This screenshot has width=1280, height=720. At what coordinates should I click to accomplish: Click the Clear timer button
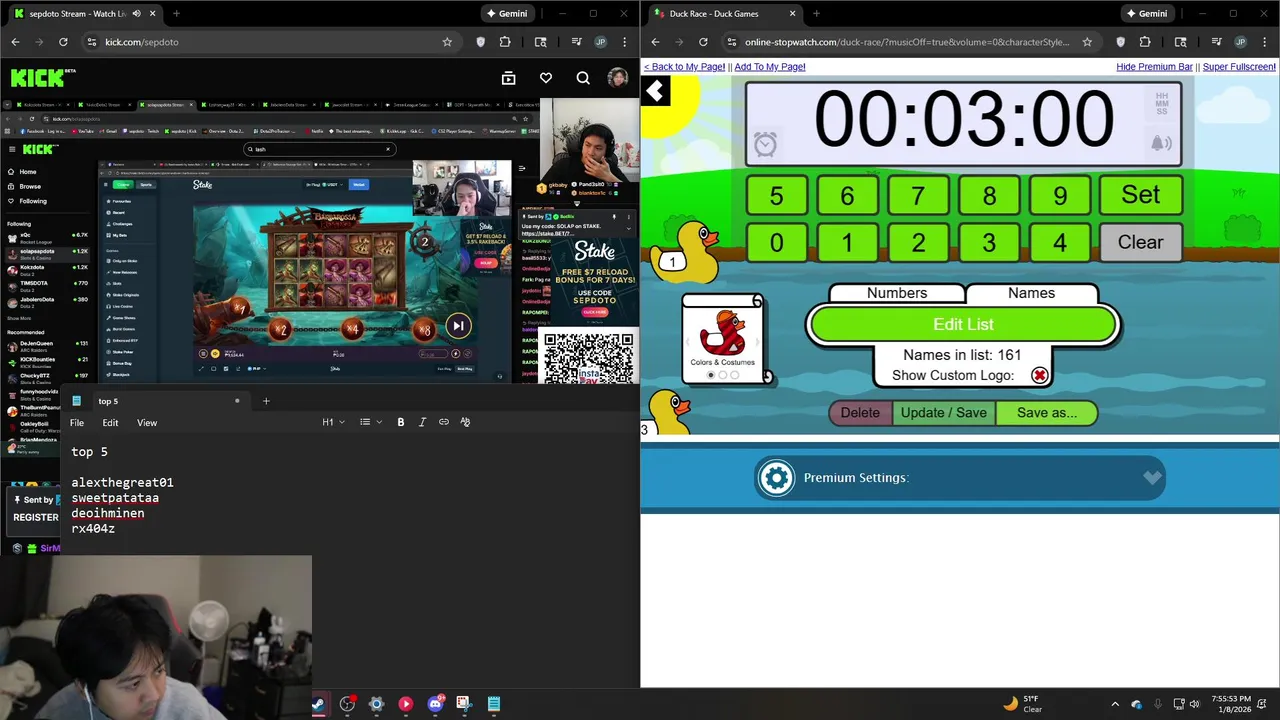click(x=1140, y=242)
